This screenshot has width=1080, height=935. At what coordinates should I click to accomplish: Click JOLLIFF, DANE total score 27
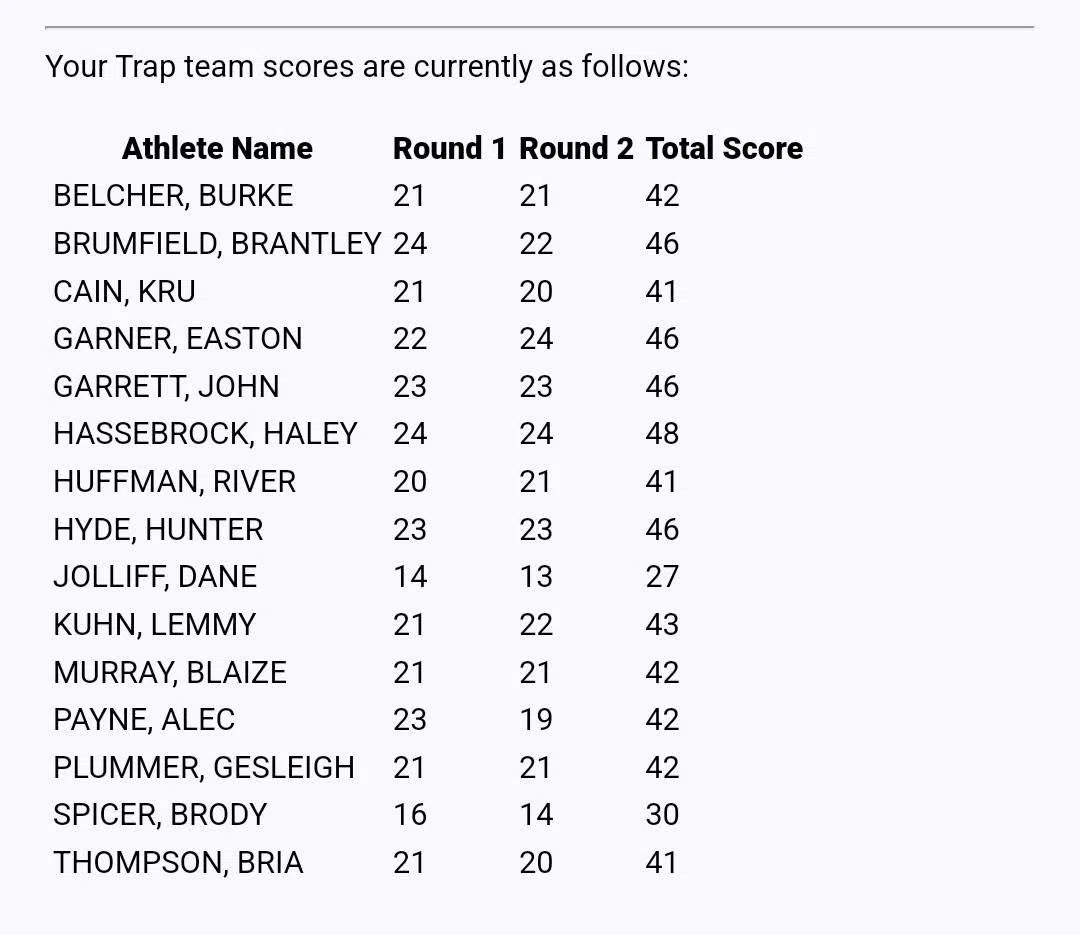(x=662, y=576)
